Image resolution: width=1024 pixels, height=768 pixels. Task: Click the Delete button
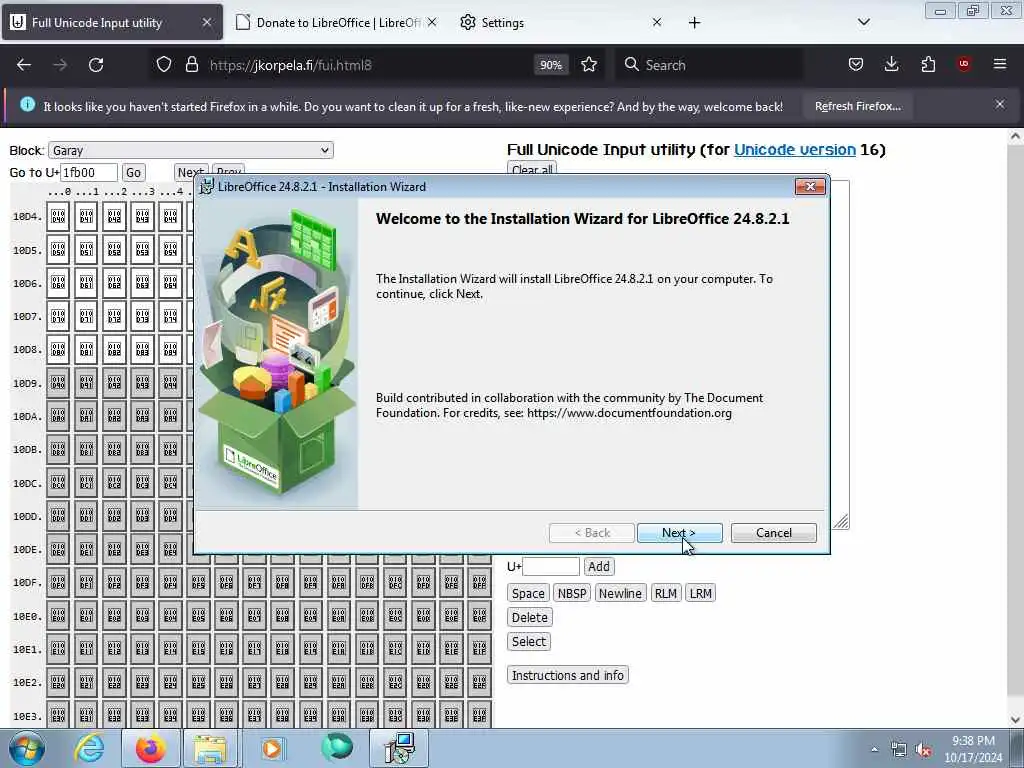530,617
